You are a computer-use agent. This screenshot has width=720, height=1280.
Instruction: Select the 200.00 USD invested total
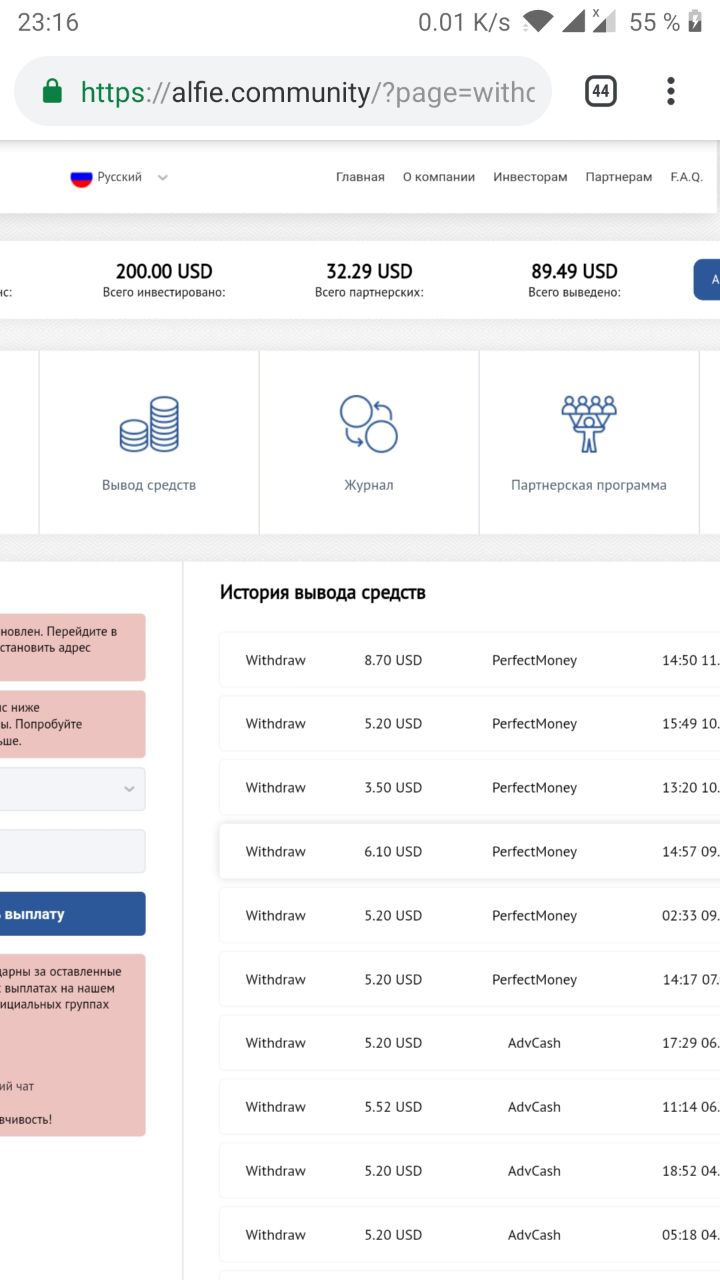(x=164, y=271)
